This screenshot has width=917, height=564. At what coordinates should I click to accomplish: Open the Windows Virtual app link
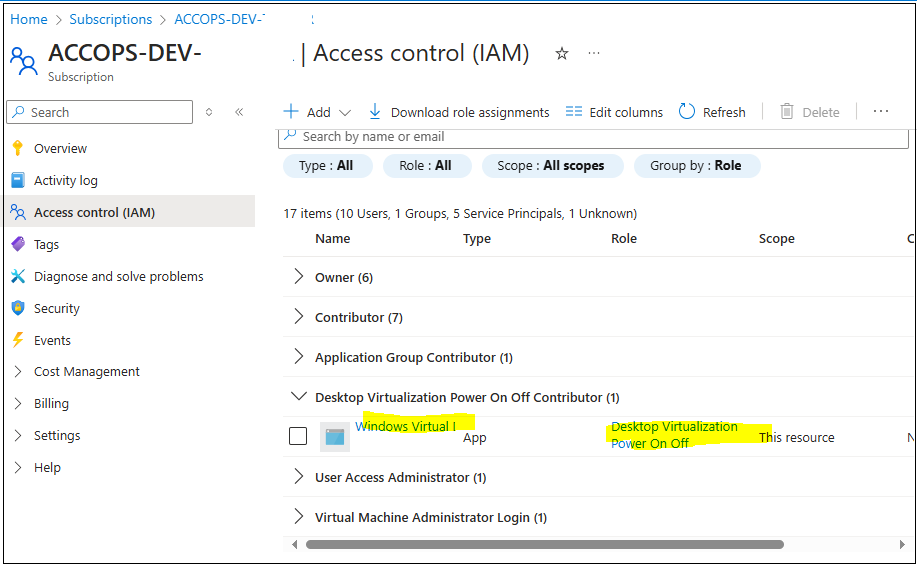(x=405, y=426)
